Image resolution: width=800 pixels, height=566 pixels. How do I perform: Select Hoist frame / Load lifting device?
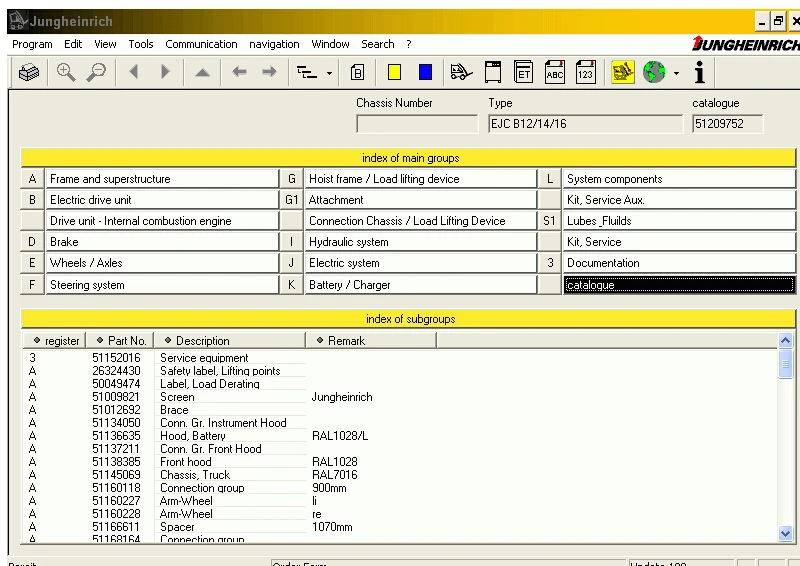420,179
